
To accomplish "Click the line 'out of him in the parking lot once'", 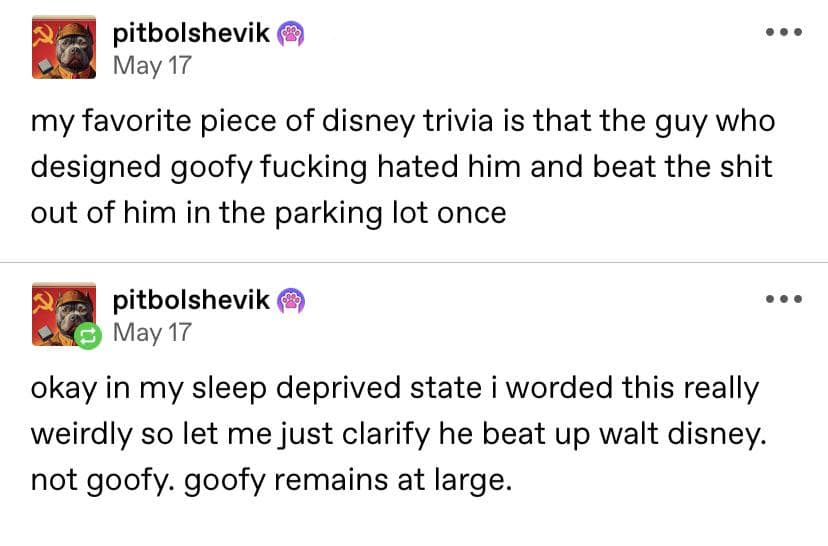I will pyautogui.click(x=268, y=212).
